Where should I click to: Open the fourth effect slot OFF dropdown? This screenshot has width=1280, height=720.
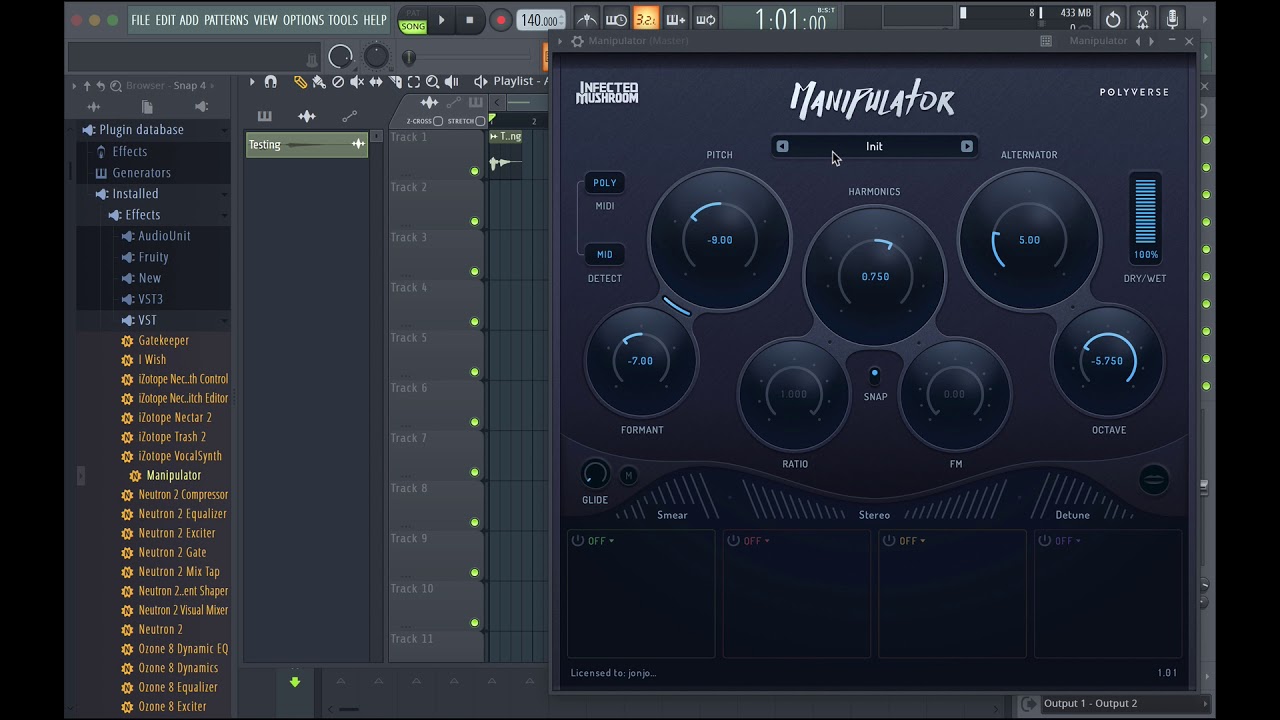(1067, 541)
